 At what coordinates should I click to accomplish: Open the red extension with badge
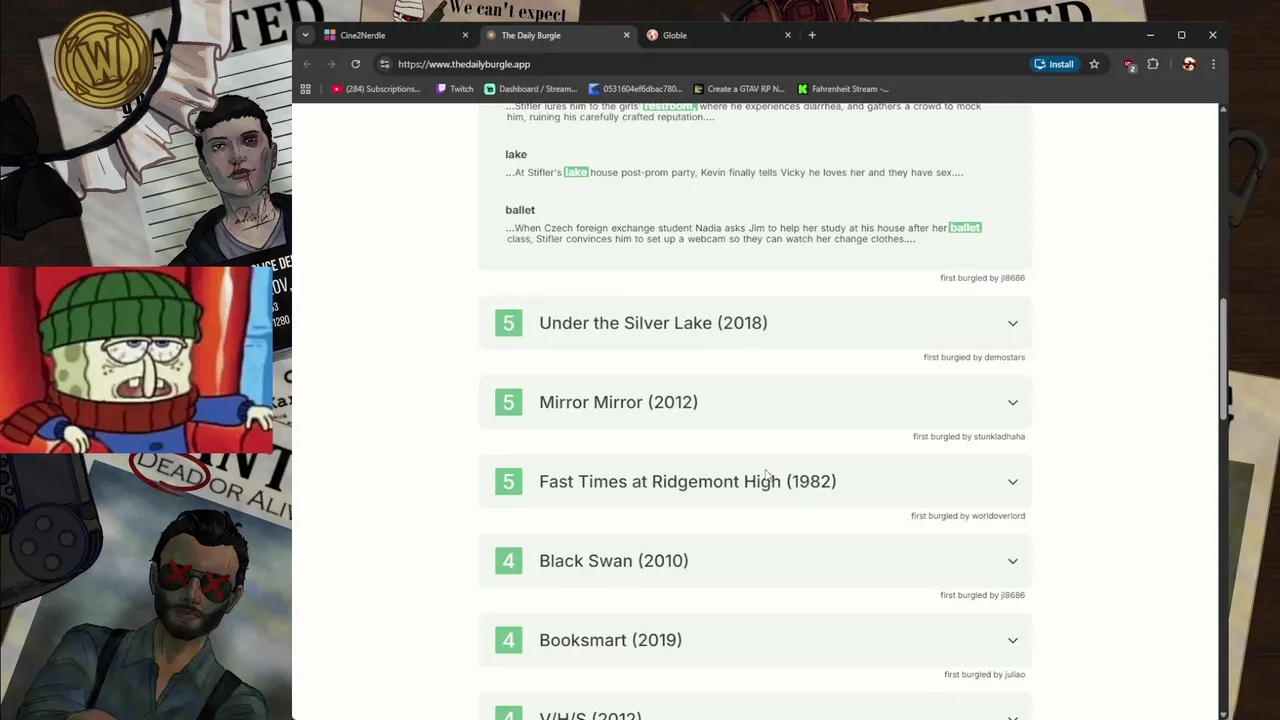point(1129,64)
